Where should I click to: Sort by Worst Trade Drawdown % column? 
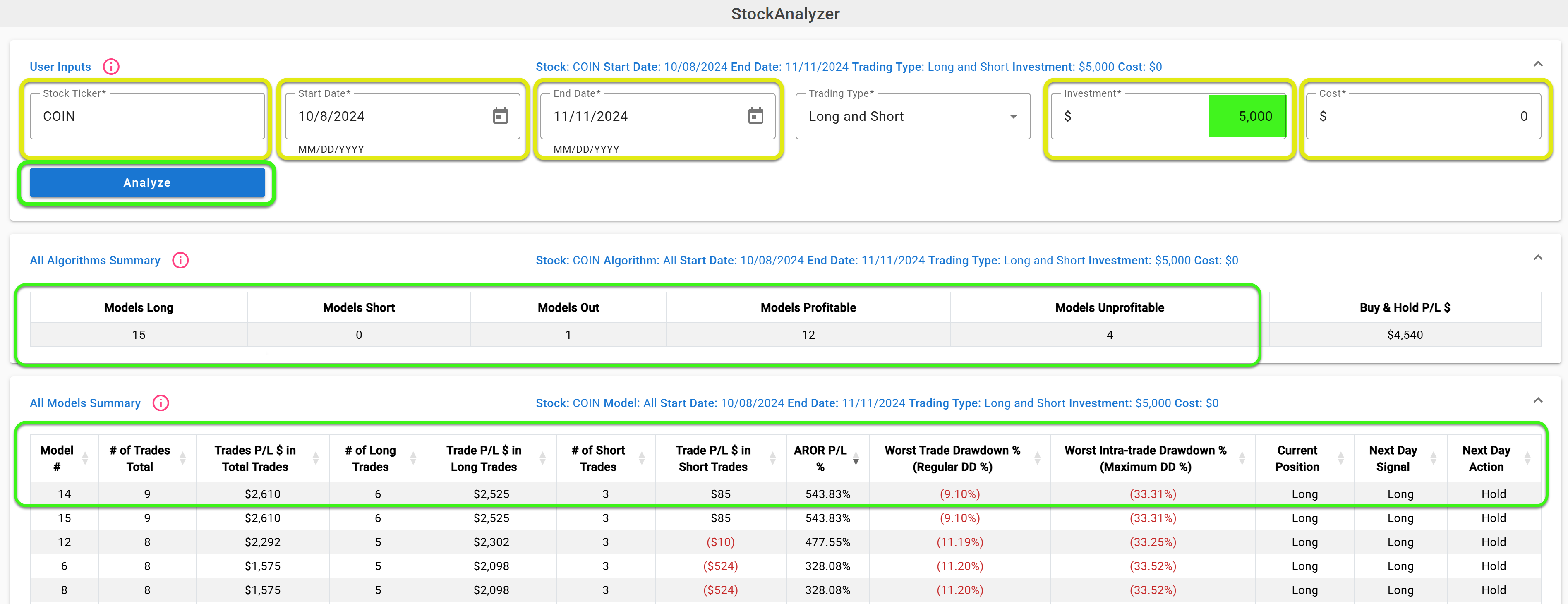click(x=1037, y=458)
